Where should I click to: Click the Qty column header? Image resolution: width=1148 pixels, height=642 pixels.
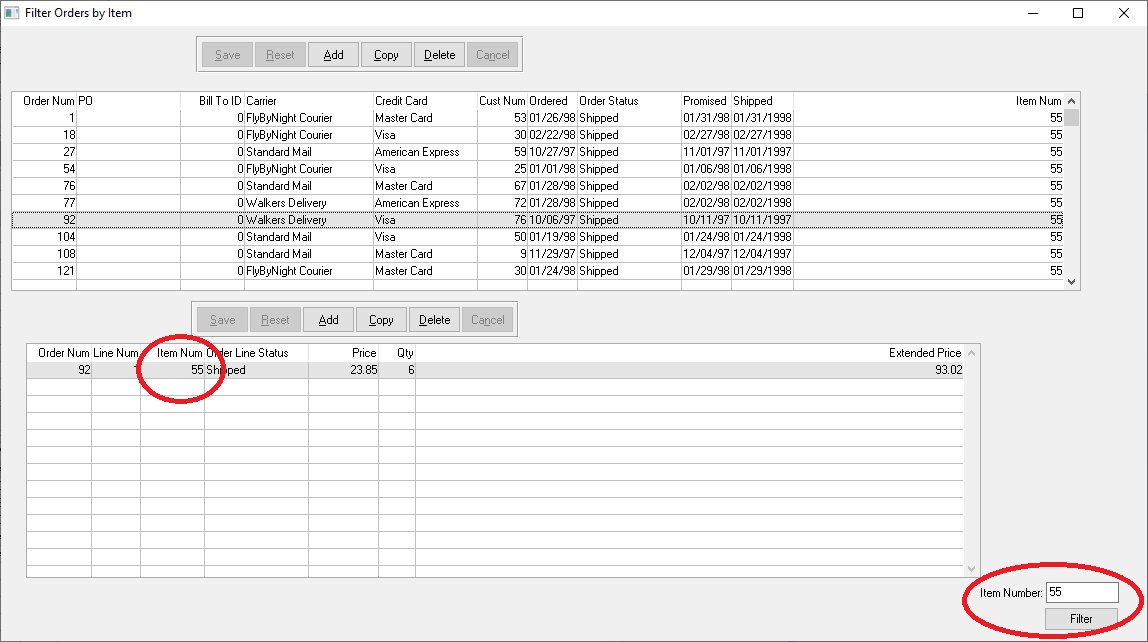[405, 353]
